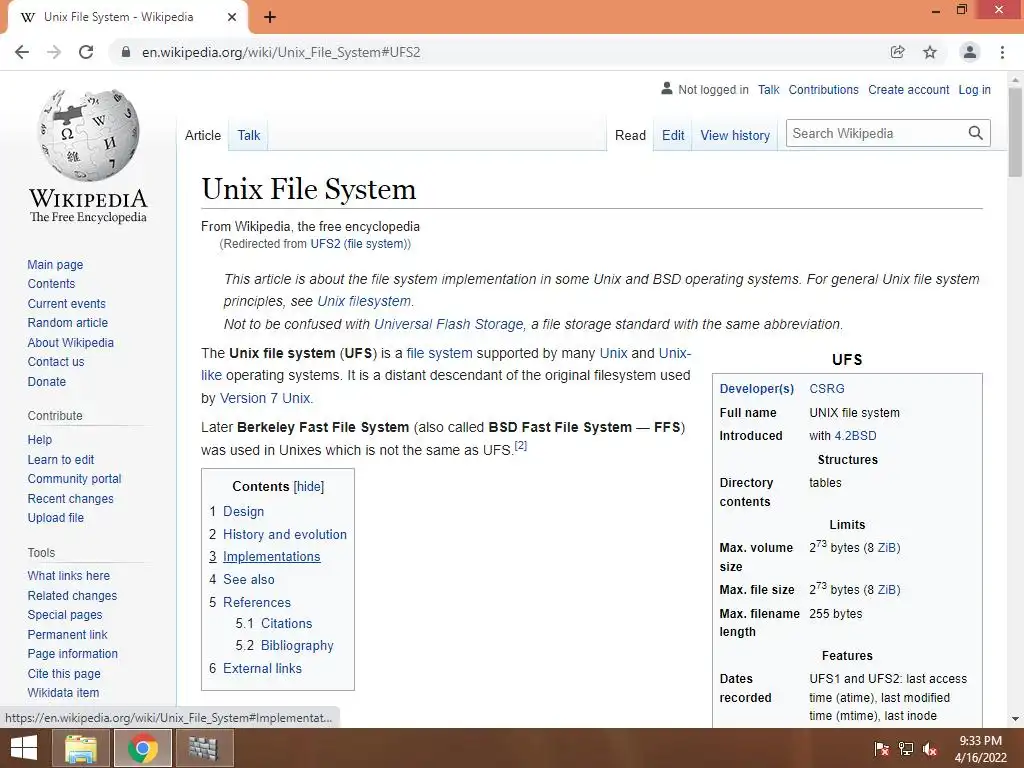Open user Talk link at top
The width and height of the screenshot is (1024, 768).
click(x=769, y=89)
